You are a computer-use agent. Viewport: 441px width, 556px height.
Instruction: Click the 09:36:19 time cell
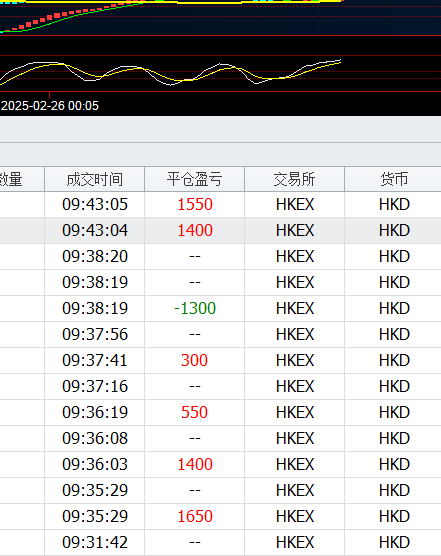click(95, 412)
